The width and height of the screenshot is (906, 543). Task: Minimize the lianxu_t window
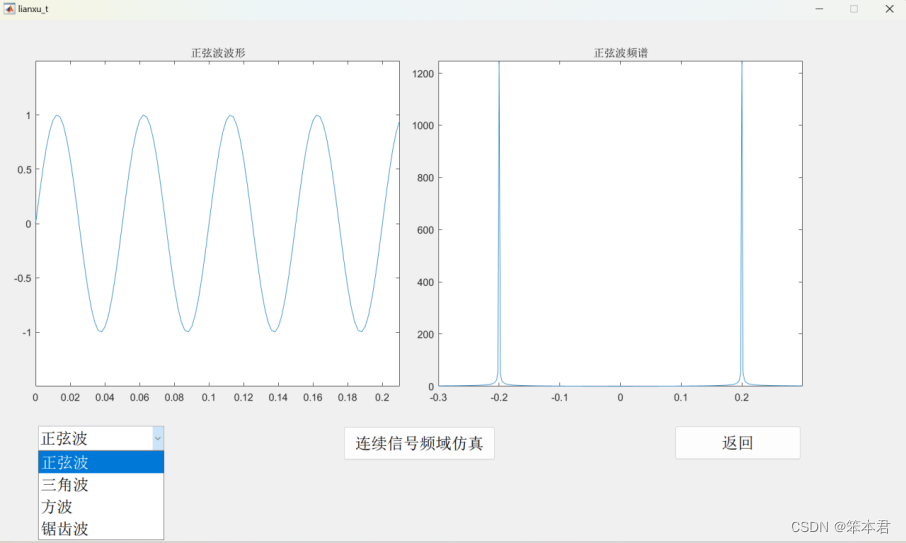[x=819, y=9]
